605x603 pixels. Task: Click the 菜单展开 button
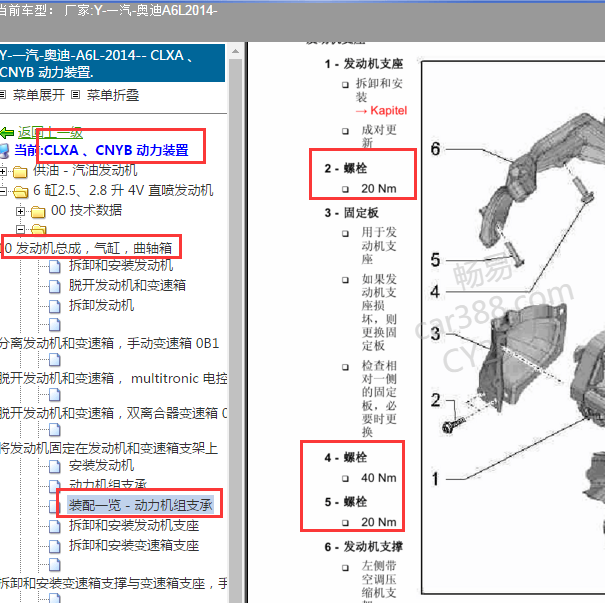pyautogui.click(x=39, y=95)
